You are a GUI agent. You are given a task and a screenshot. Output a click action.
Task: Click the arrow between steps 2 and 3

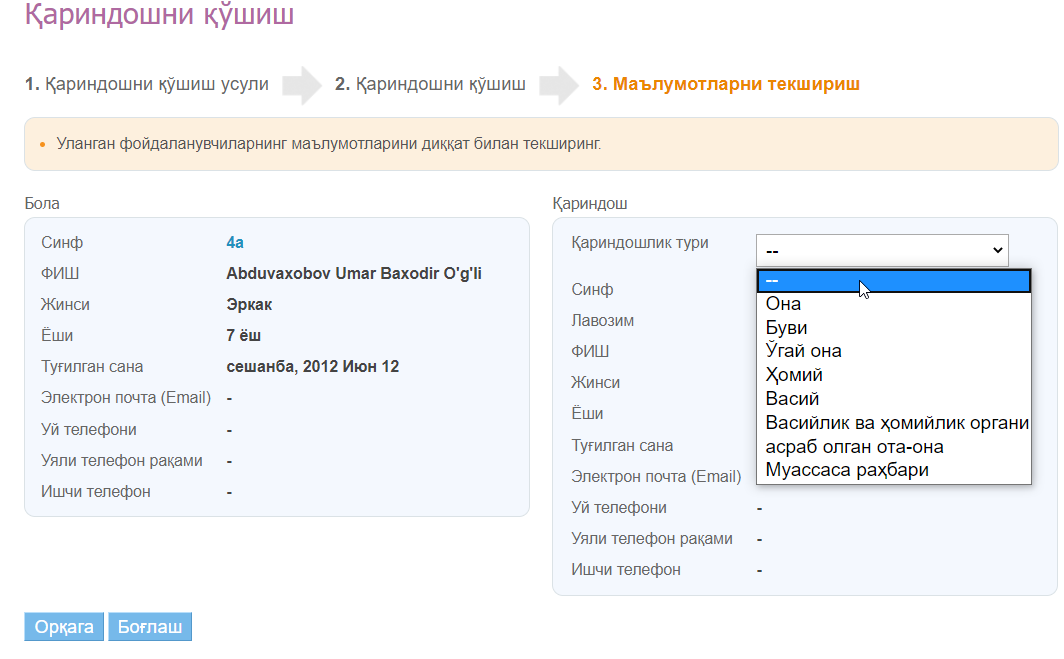[x=559, y=86]
